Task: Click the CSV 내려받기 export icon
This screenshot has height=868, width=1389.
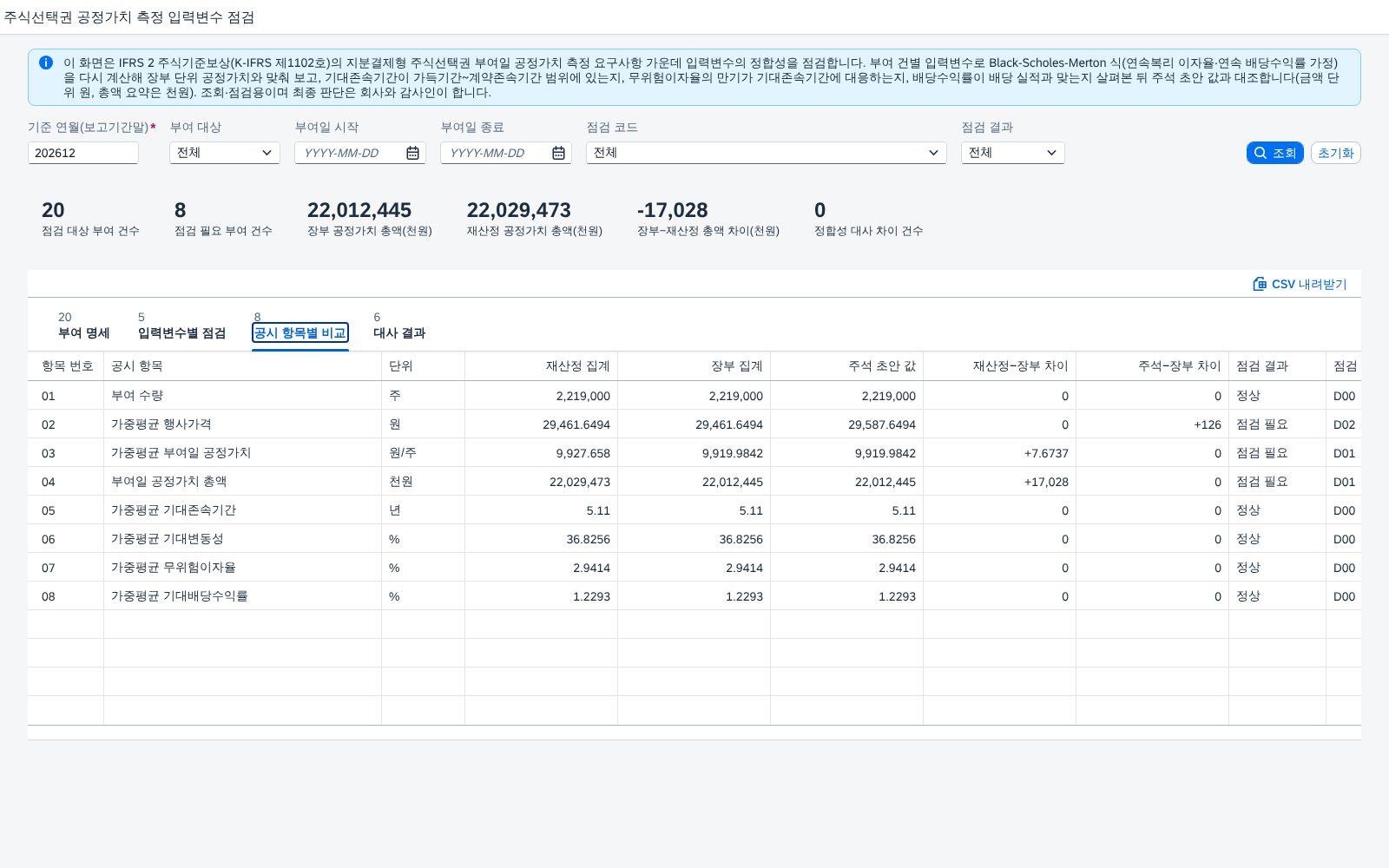Action: (1260, 284)
